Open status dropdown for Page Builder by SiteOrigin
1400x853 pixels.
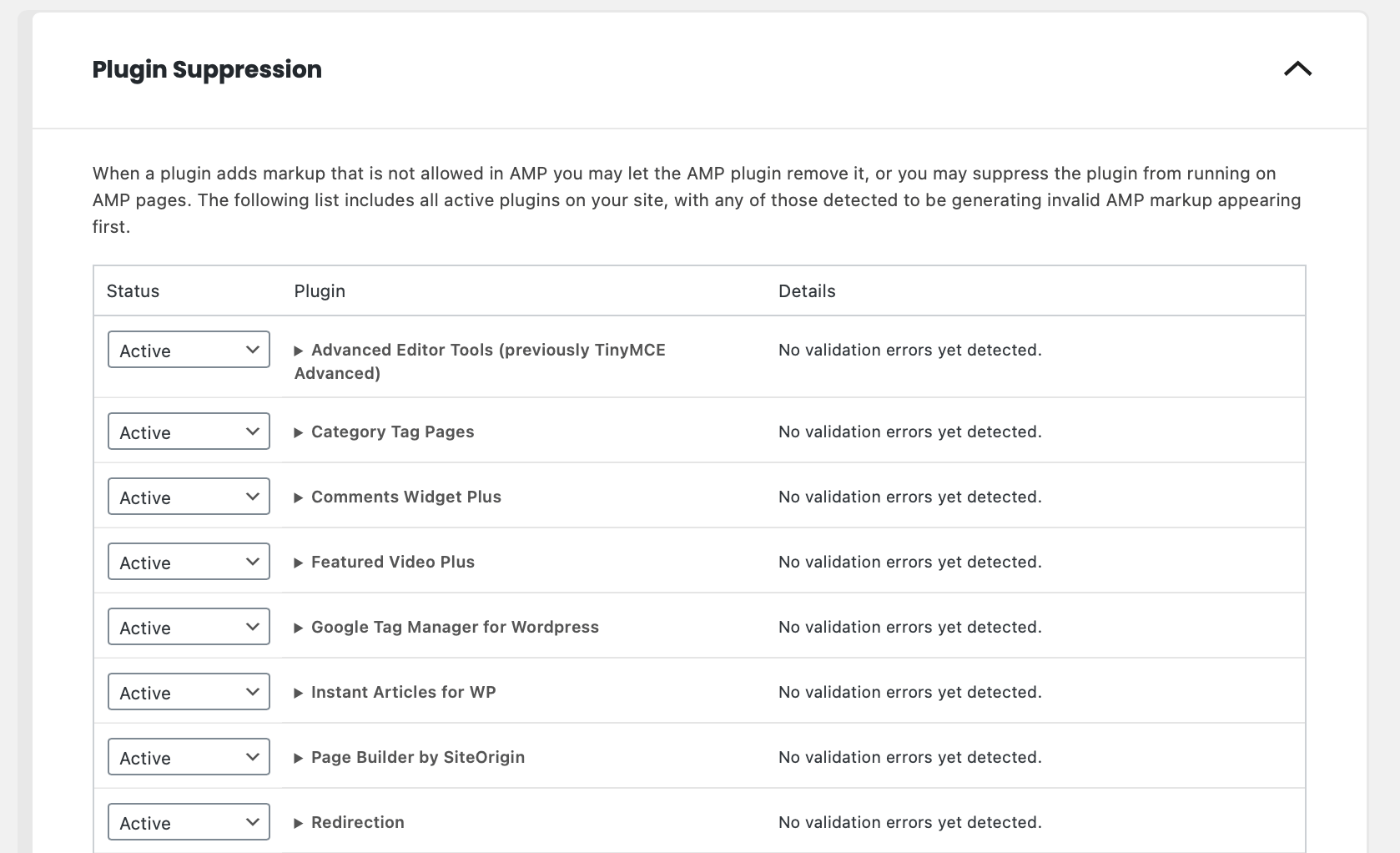(x=189, y=757)
